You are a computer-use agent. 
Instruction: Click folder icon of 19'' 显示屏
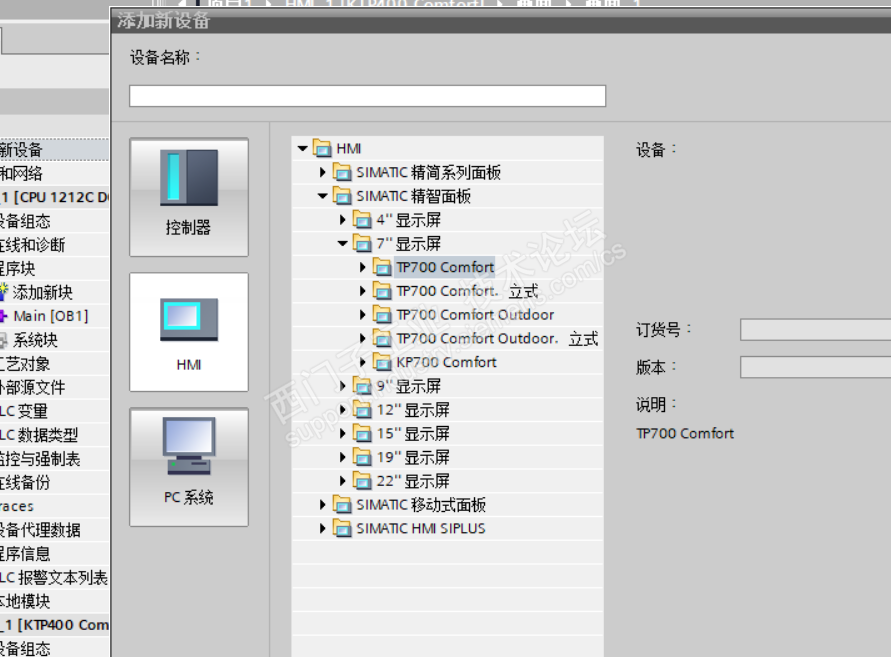click(x=362, y=457)
